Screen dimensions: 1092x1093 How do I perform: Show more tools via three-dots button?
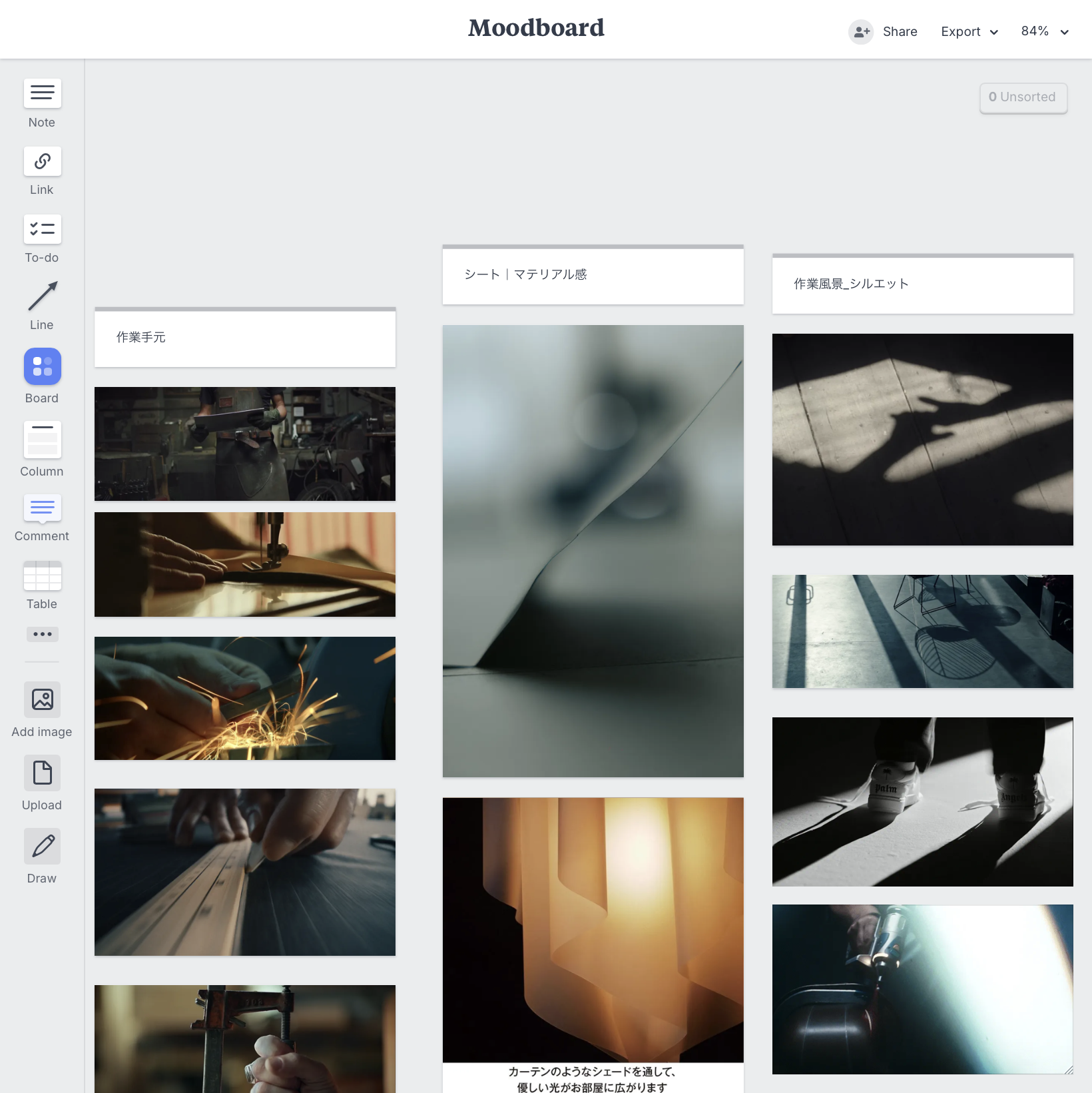point(42,634)
